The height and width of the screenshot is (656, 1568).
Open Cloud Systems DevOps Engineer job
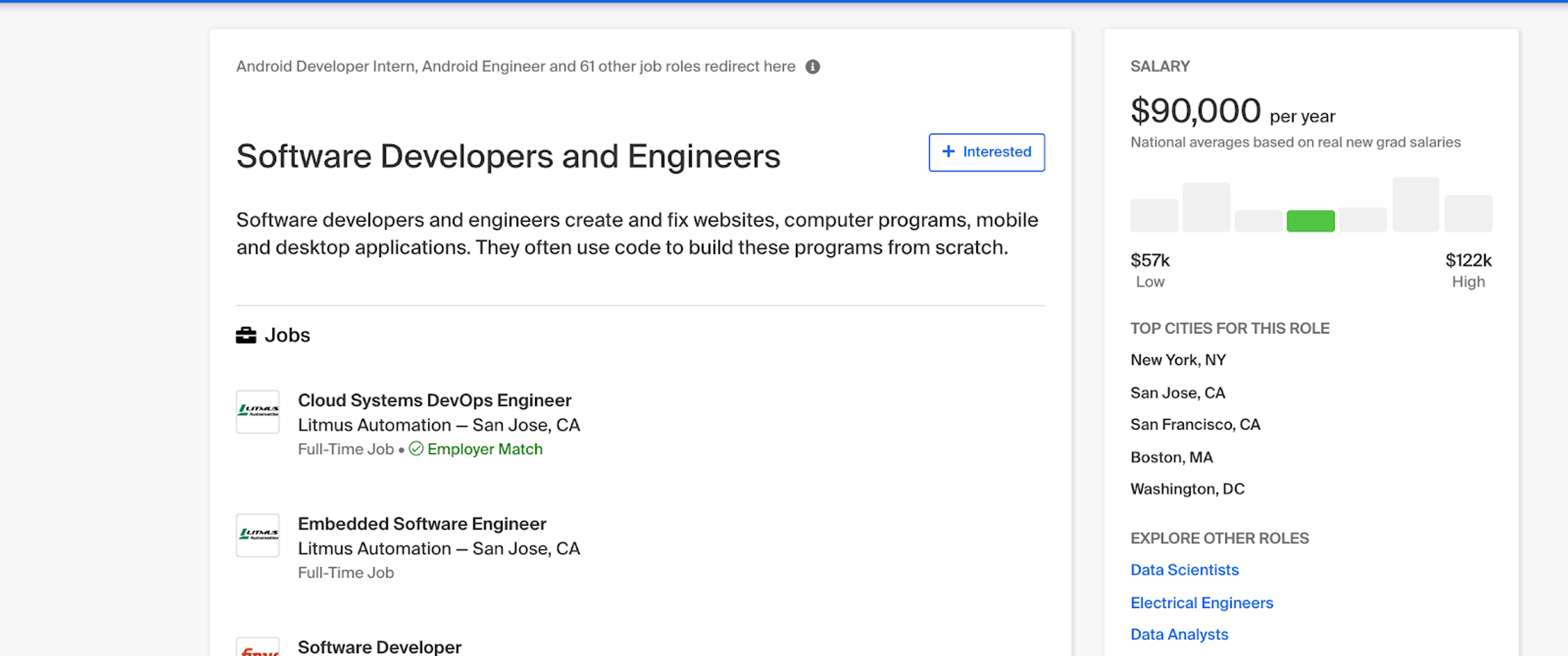pos(434,400)
